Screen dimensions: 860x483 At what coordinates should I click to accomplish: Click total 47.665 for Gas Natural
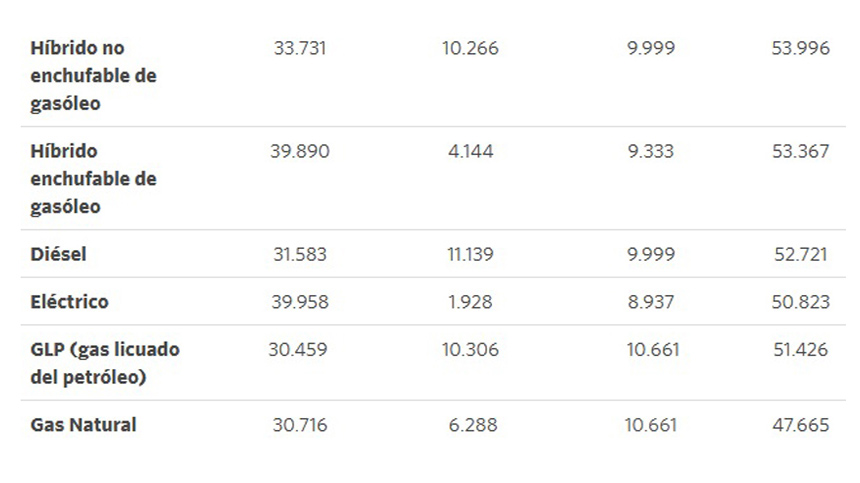click(x=801, y=425)
